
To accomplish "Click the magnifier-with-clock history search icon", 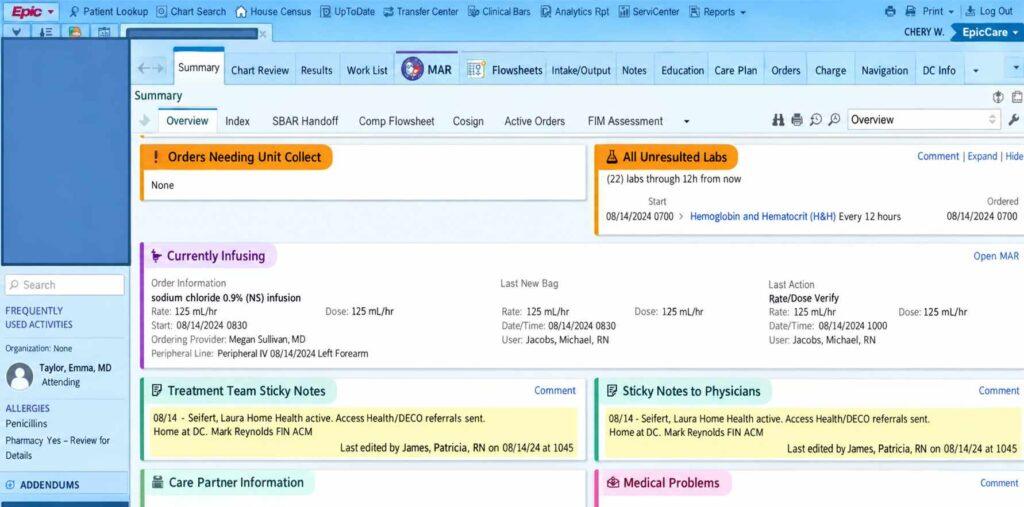I will 816,120.
